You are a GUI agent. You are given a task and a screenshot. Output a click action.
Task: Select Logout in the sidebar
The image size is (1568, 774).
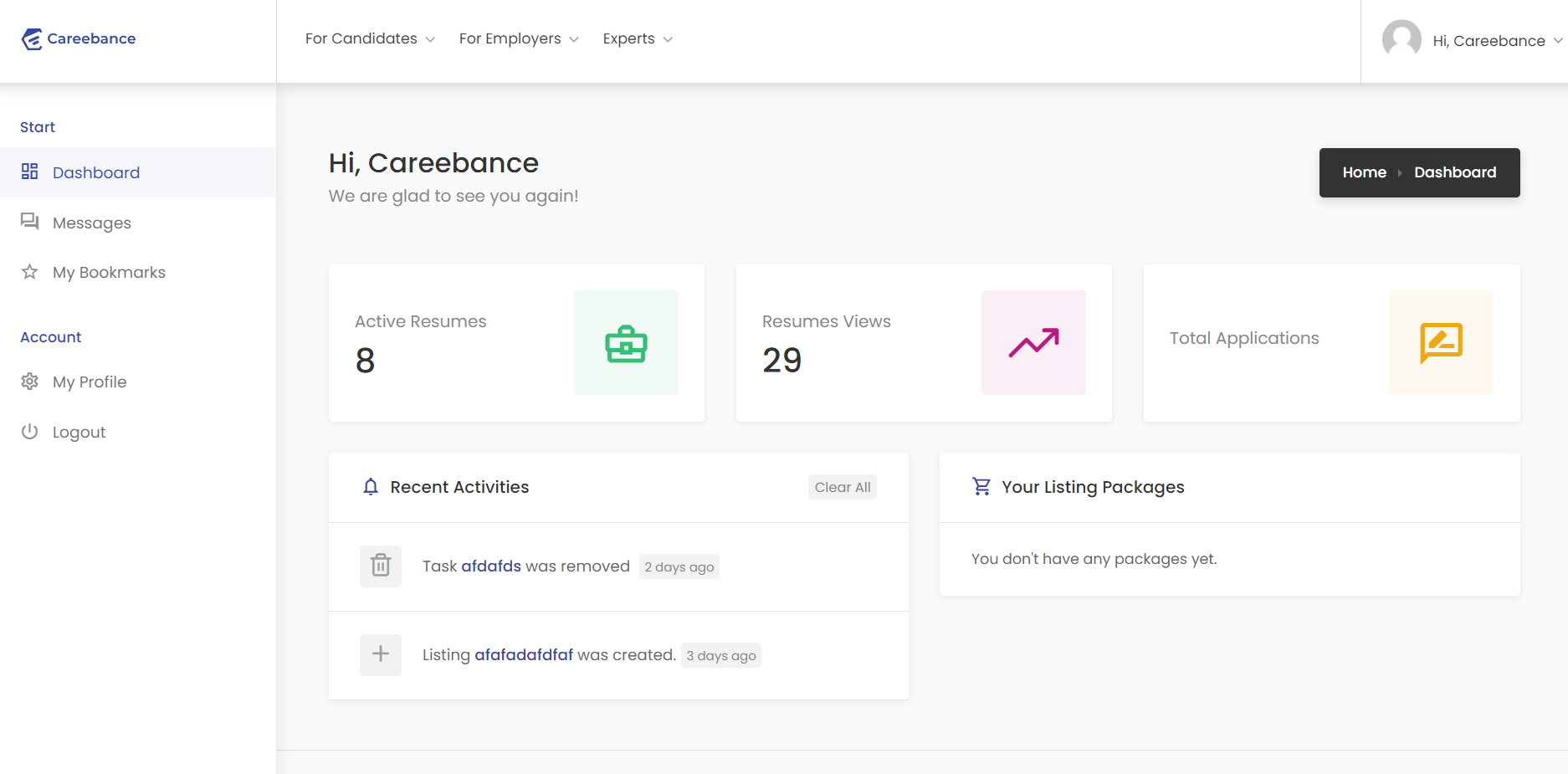[79, 433]
